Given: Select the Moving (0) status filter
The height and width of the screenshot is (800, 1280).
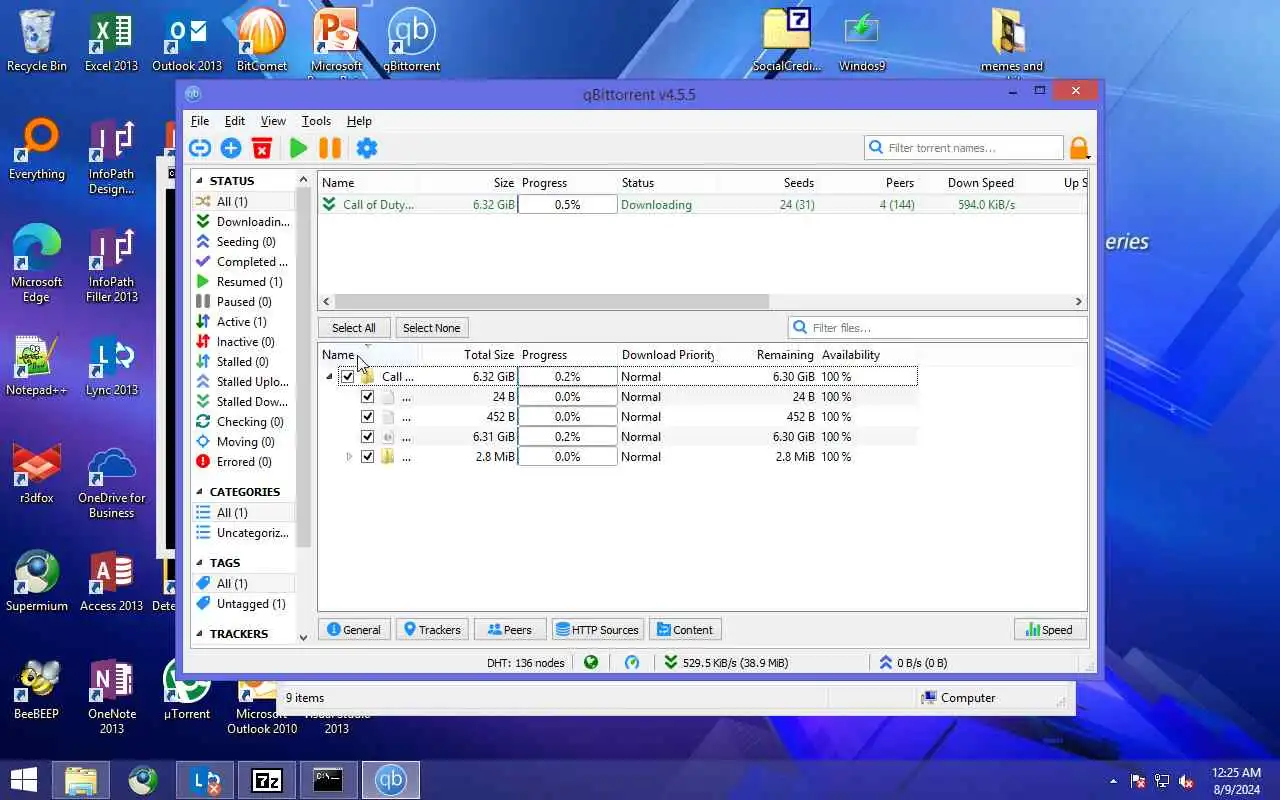Looking at the screenshot, I should click(244, 442).
